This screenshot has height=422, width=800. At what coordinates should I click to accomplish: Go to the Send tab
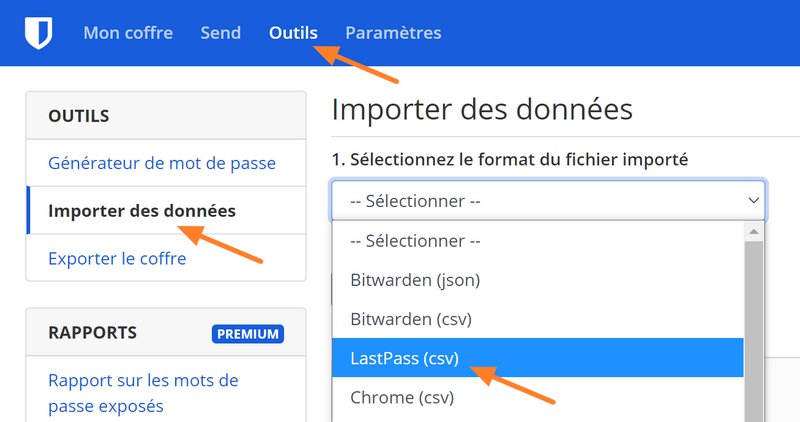pyautogui.click(x=220, y=33)
